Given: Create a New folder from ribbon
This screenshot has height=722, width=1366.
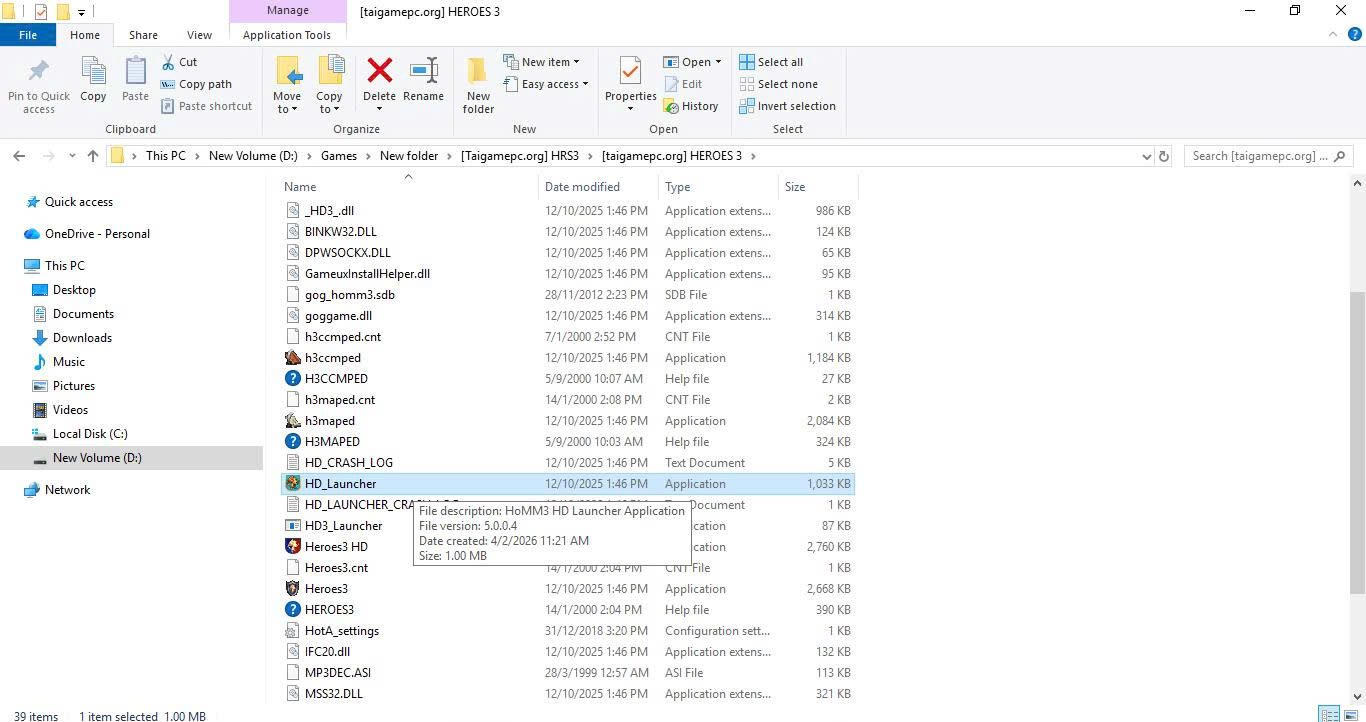Looking at the screenshot, I should tap(478, 84).
